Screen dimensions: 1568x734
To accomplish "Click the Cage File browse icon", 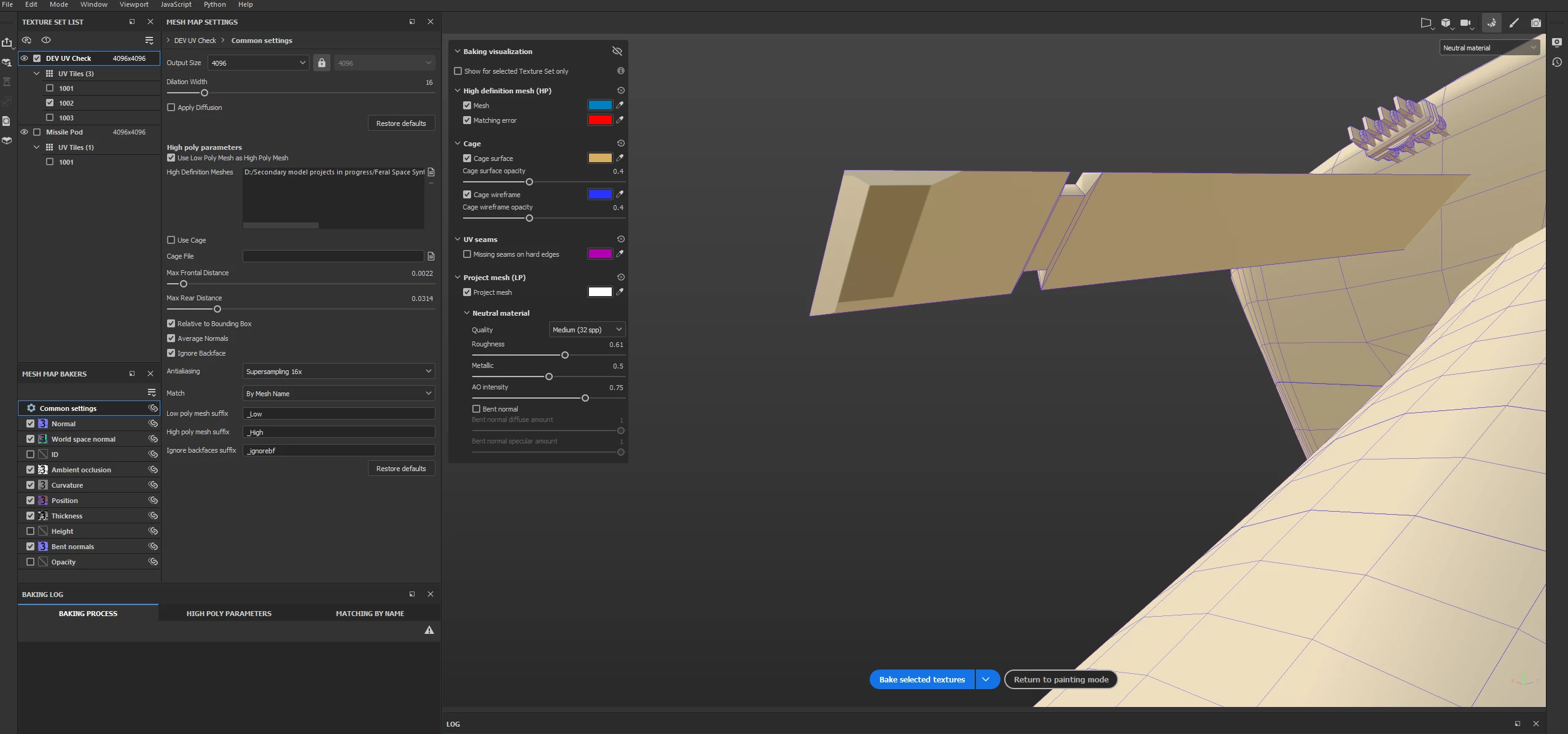I will [431, 256].
